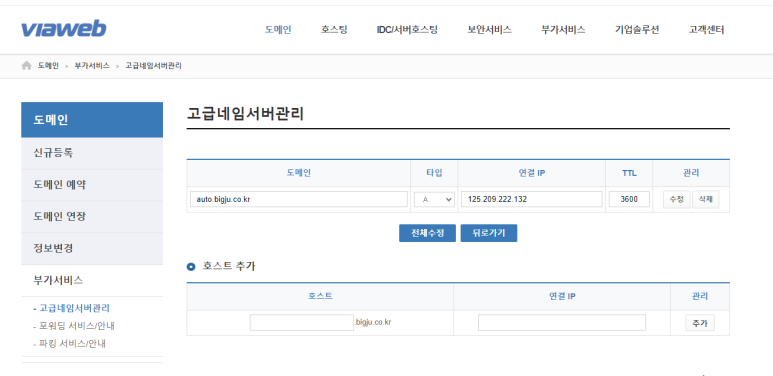Click 도메인 in the breadcrumb

48,66
